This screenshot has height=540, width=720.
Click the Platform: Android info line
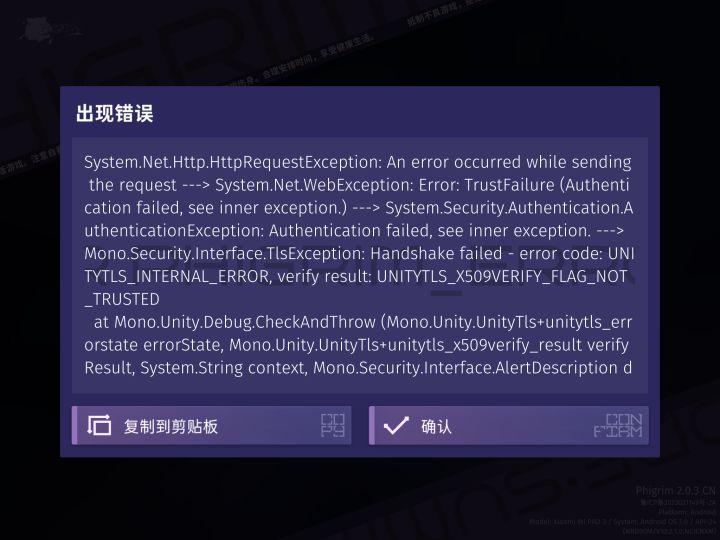[687, 512]
